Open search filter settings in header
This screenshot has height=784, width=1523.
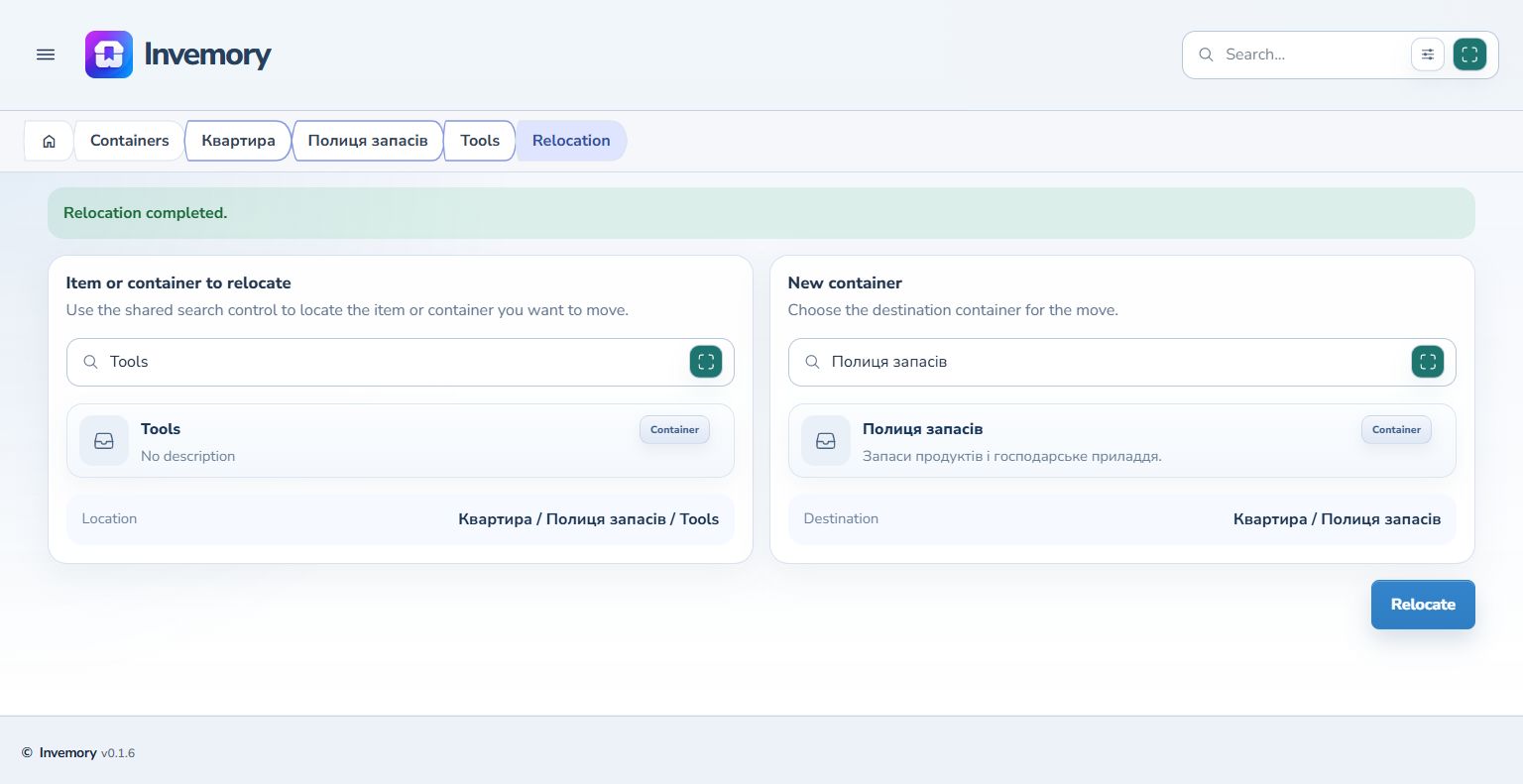(x=1428, y=55)
